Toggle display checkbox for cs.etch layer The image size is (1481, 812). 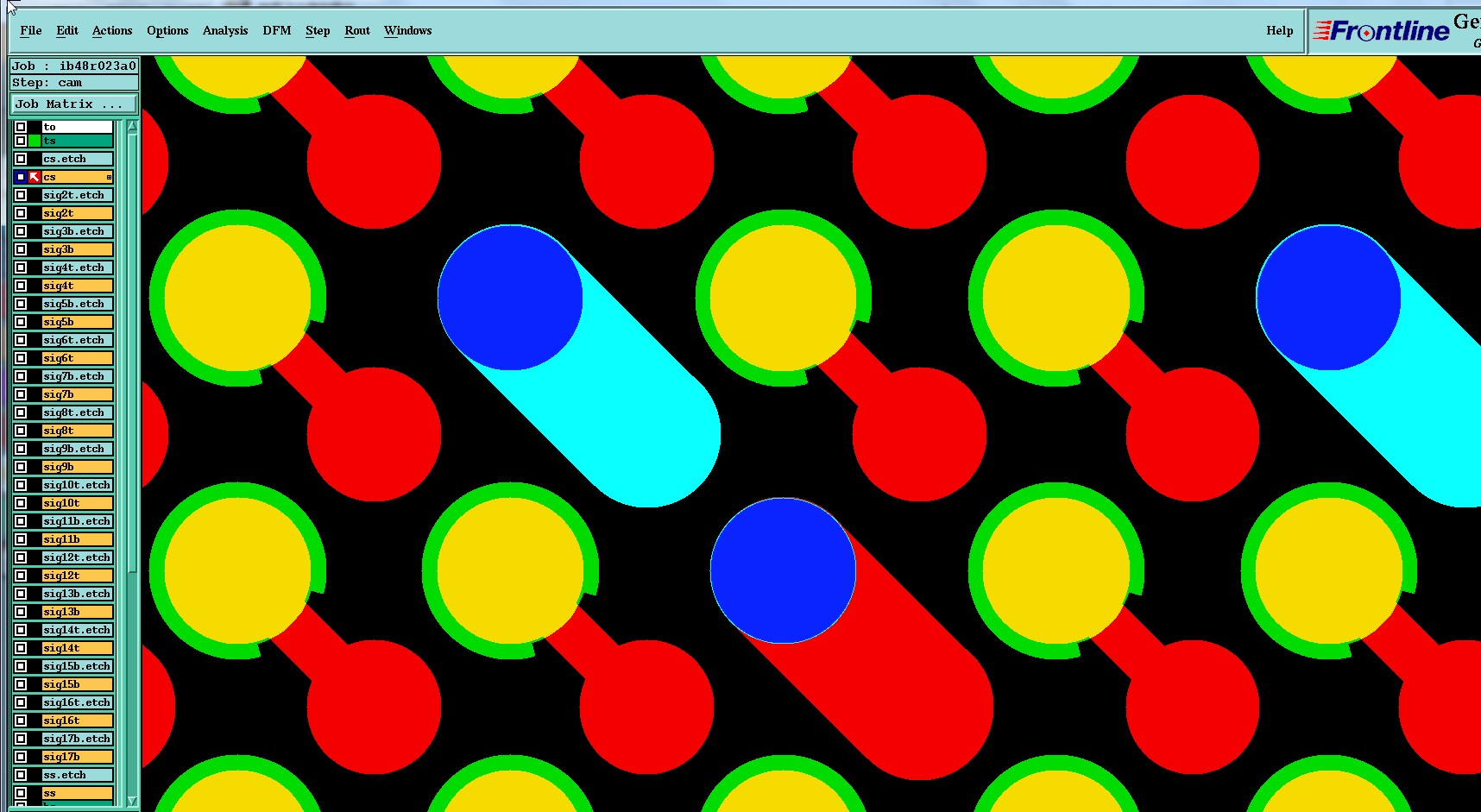tap(21, 159)
